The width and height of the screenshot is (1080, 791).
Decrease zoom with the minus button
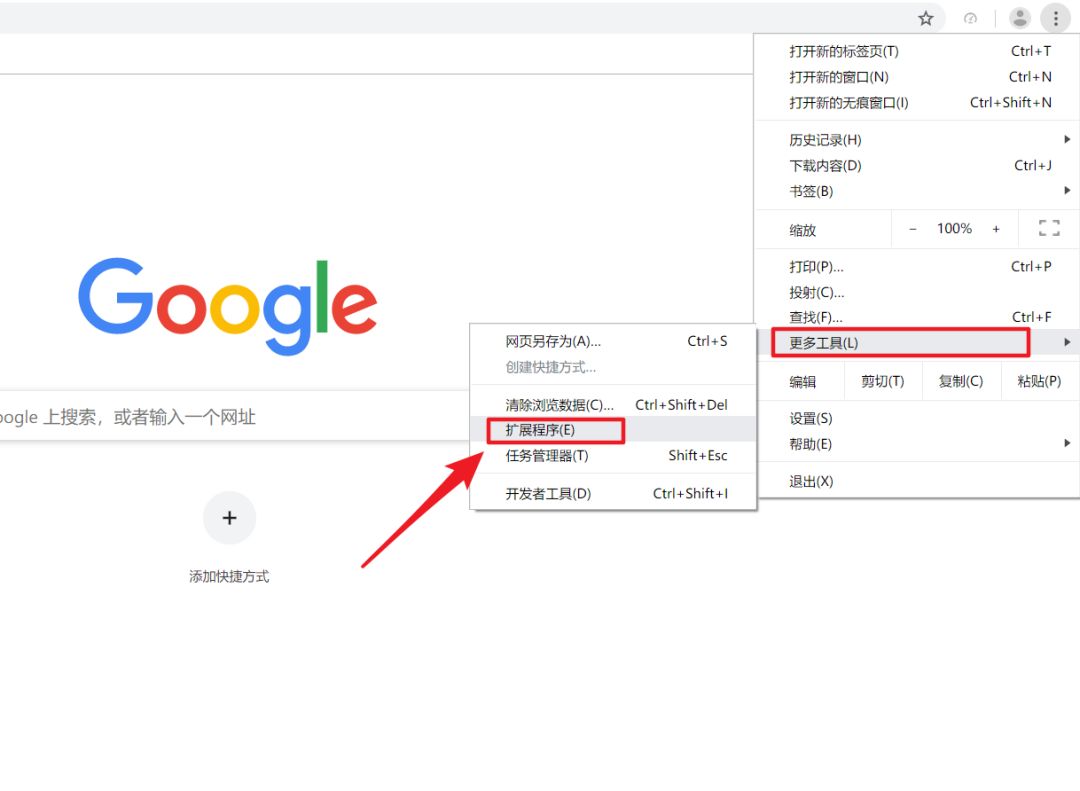pos(913,229)
